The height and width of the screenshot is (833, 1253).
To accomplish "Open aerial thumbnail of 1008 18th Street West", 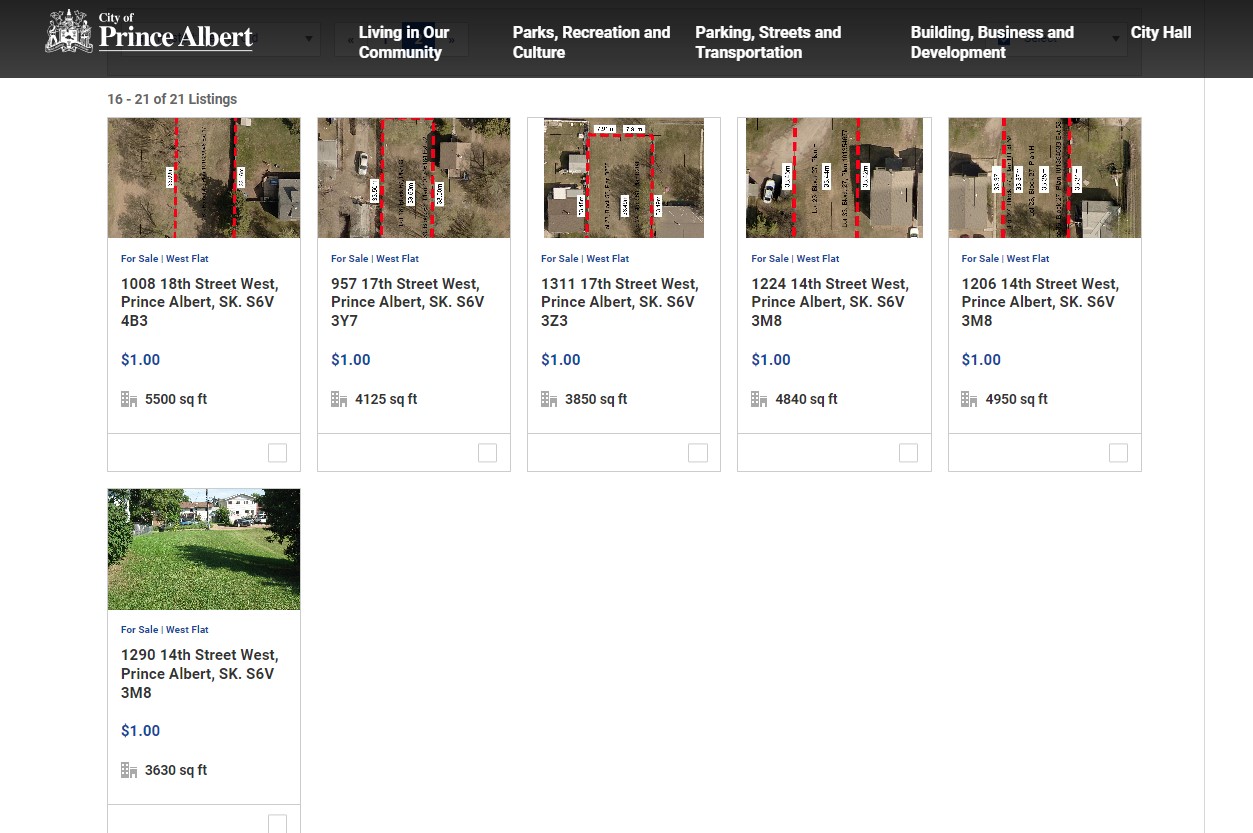I will [204, 178].
